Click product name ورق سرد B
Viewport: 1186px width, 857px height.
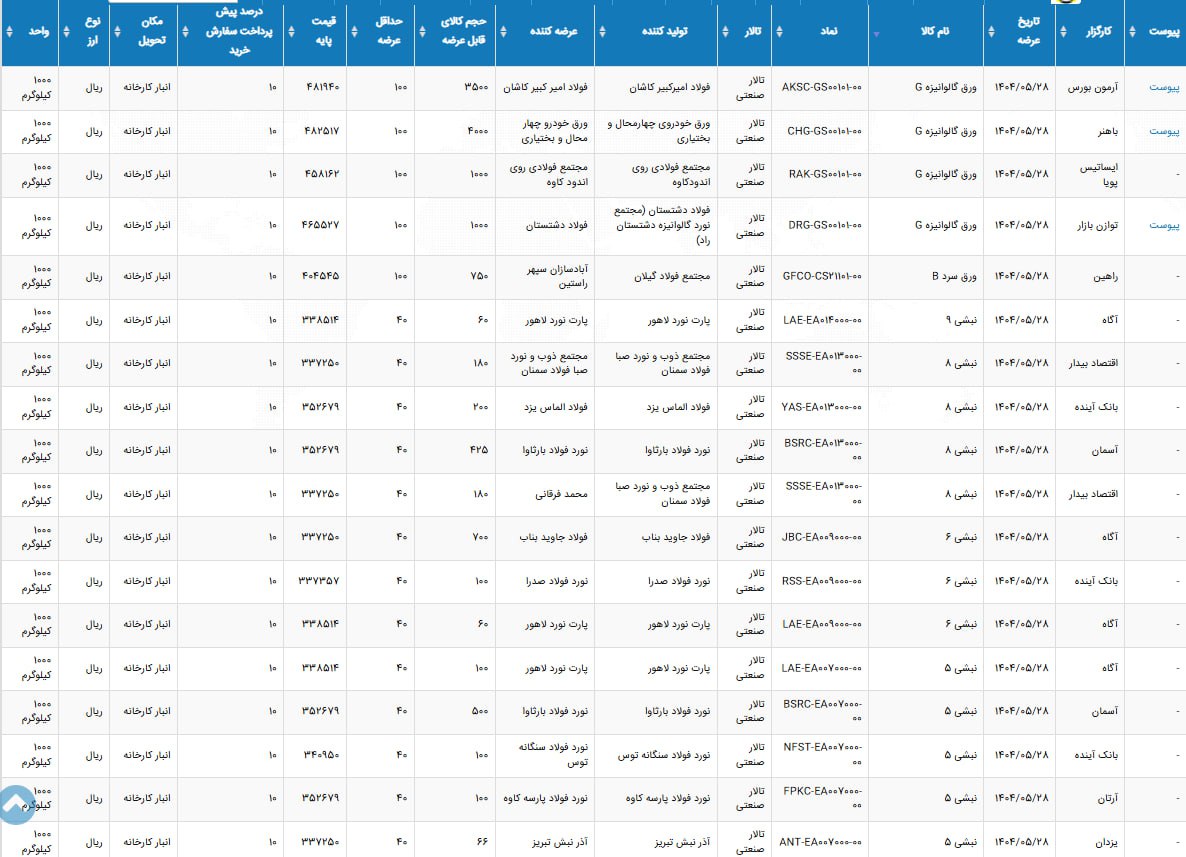click(954, 277)
